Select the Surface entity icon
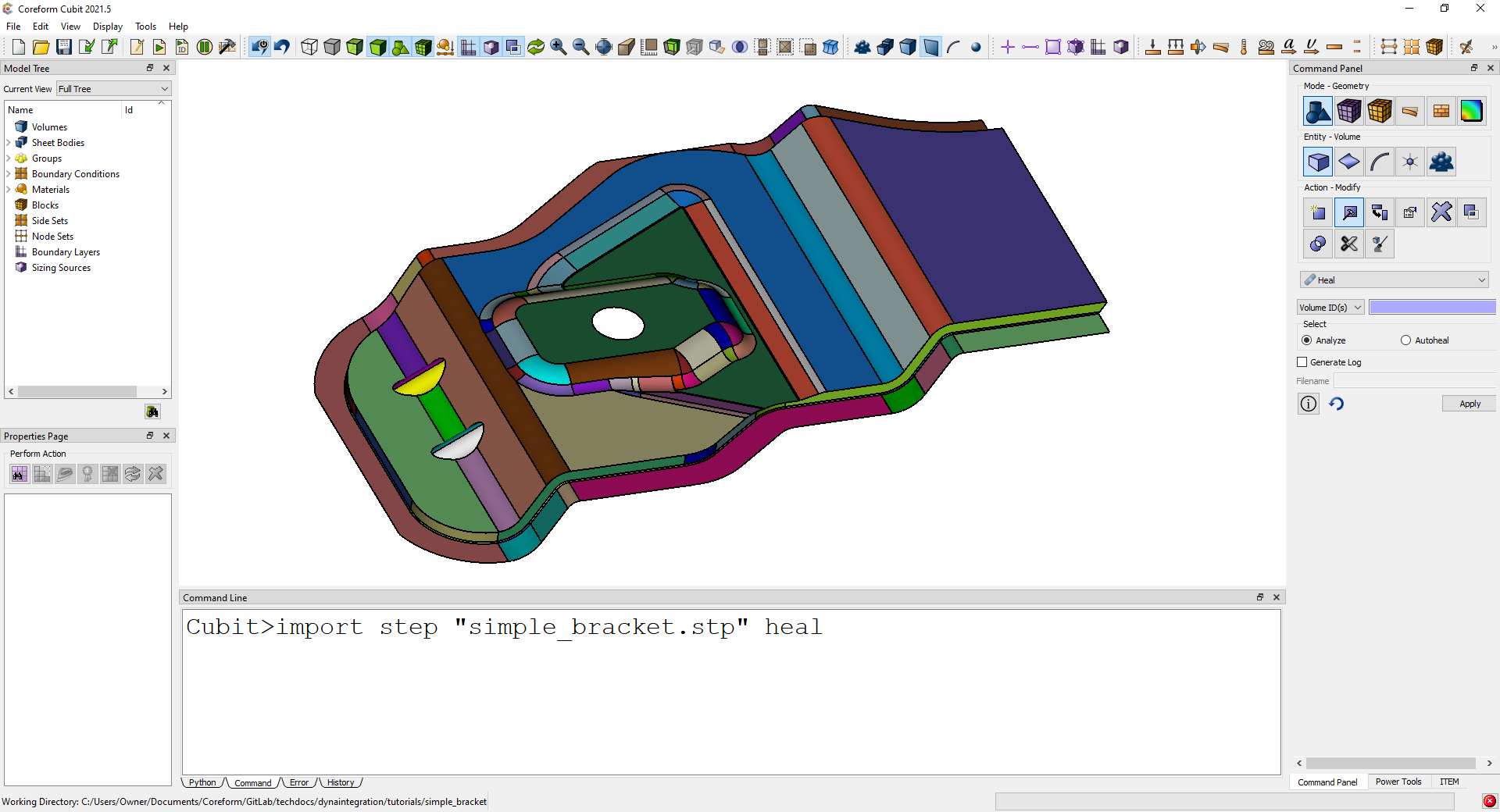Viewport: 1500px width, 812px height. [x=1348, y=162]
